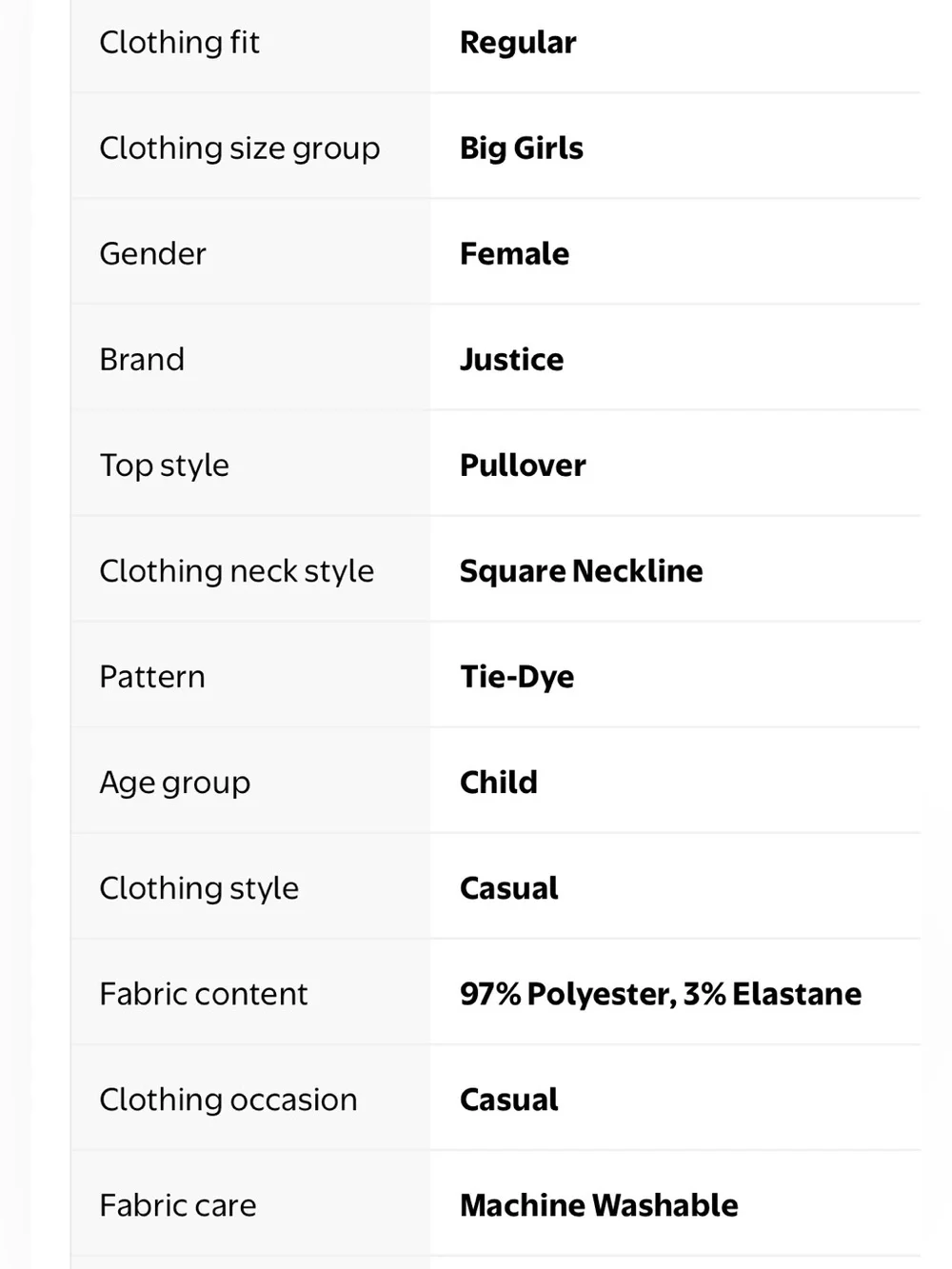Click the Casual clothing style value
The width and height of the screenshot is (952, 1269).
pyautogui.click(x=509, y=888)
